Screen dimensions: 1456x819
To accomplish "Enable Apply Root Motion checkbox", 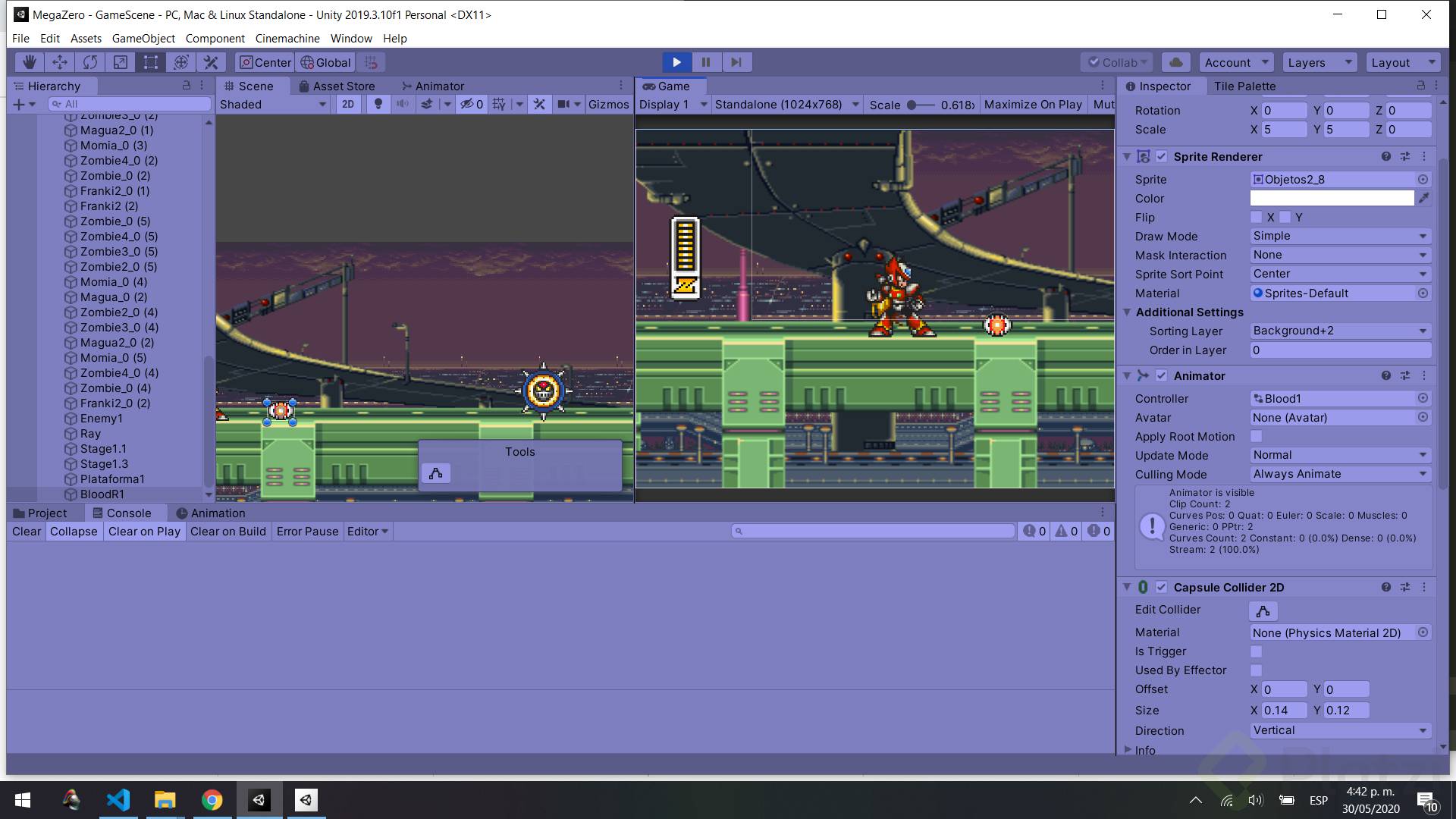I will point(1256,437).
